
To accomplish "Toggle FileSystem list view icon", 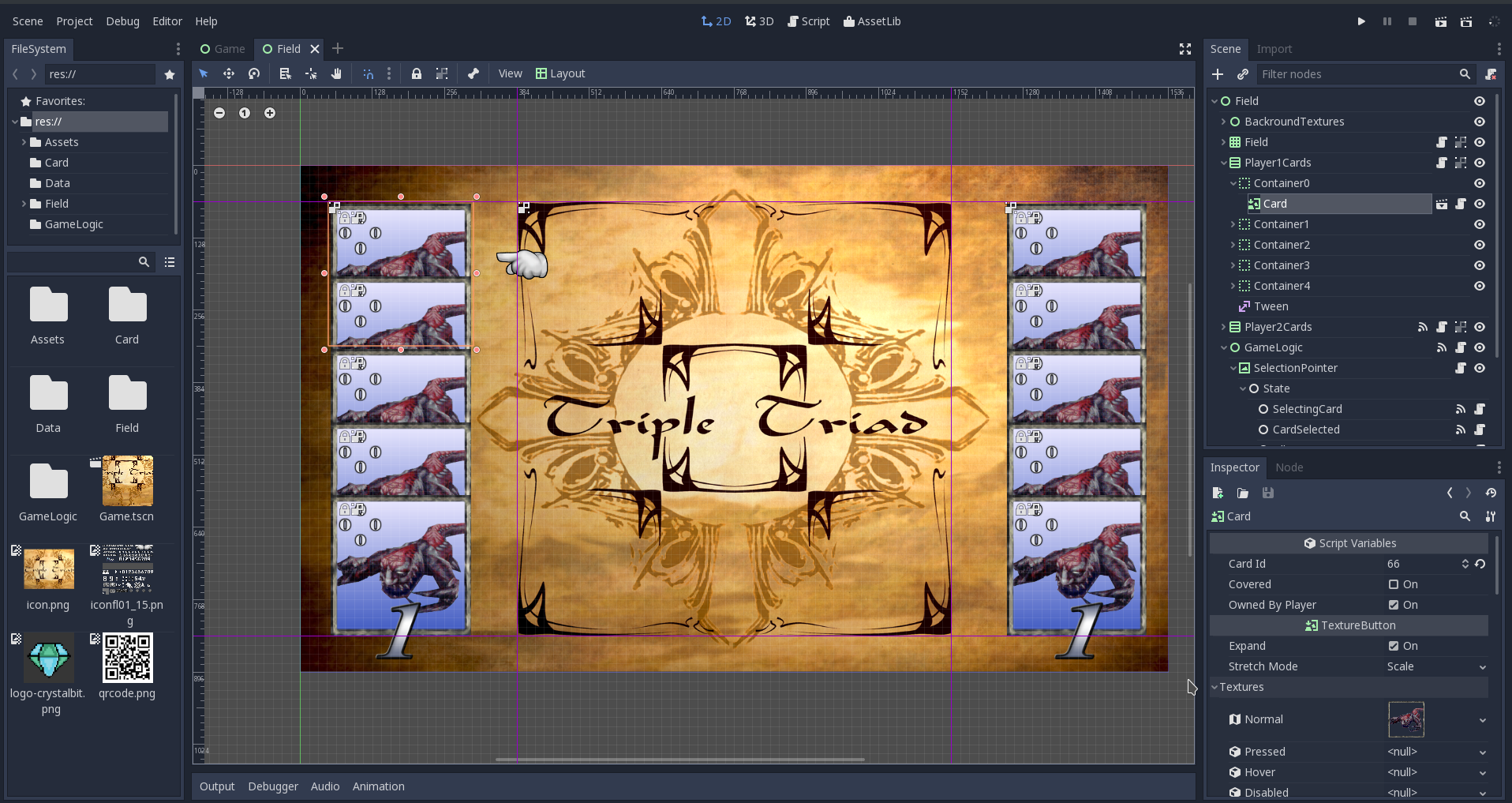I will [170, 262].
